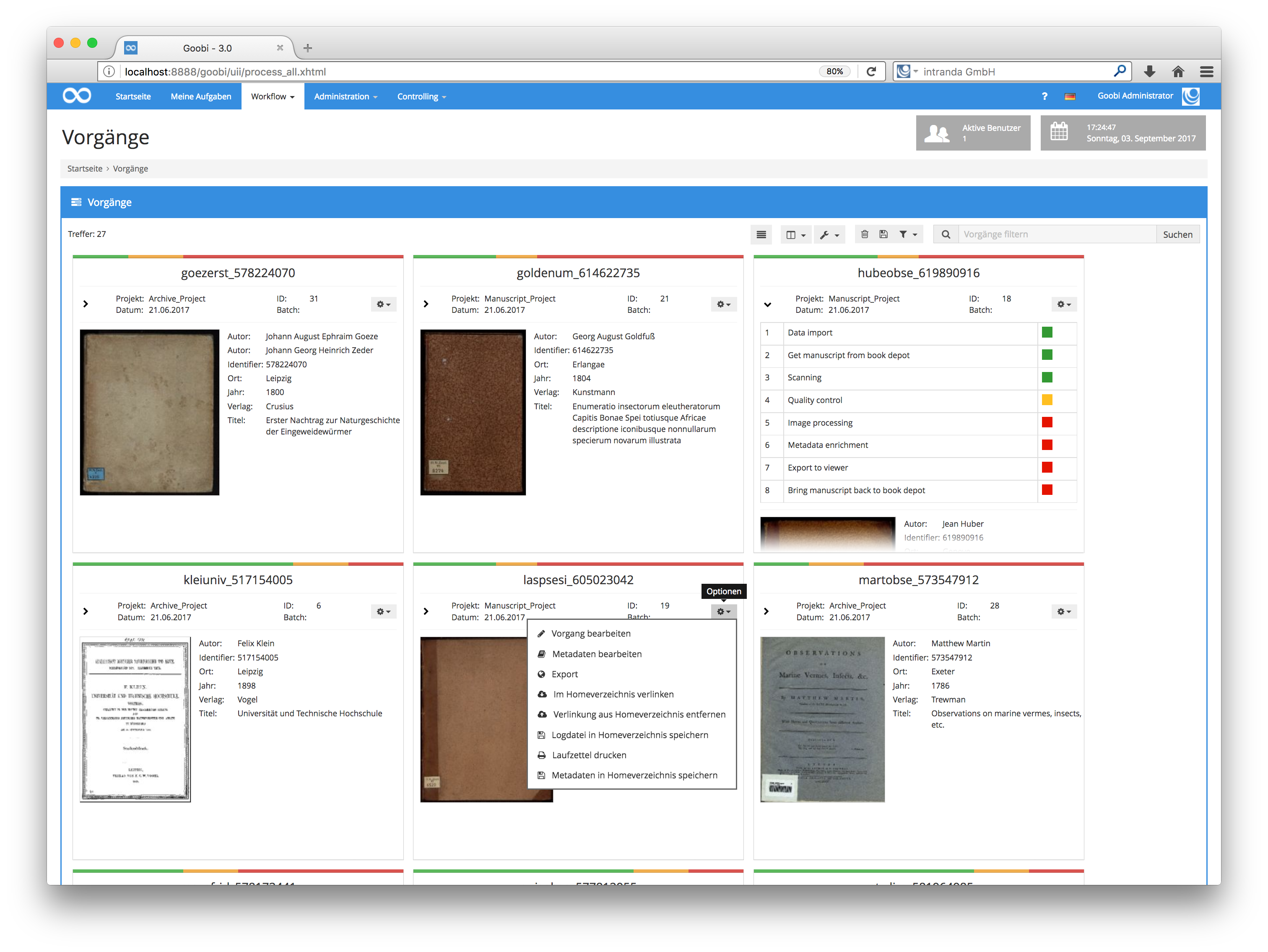Reload the page with browser refresh icon
The height and width of the screenshot is (952, 1268).
point(872,72)
